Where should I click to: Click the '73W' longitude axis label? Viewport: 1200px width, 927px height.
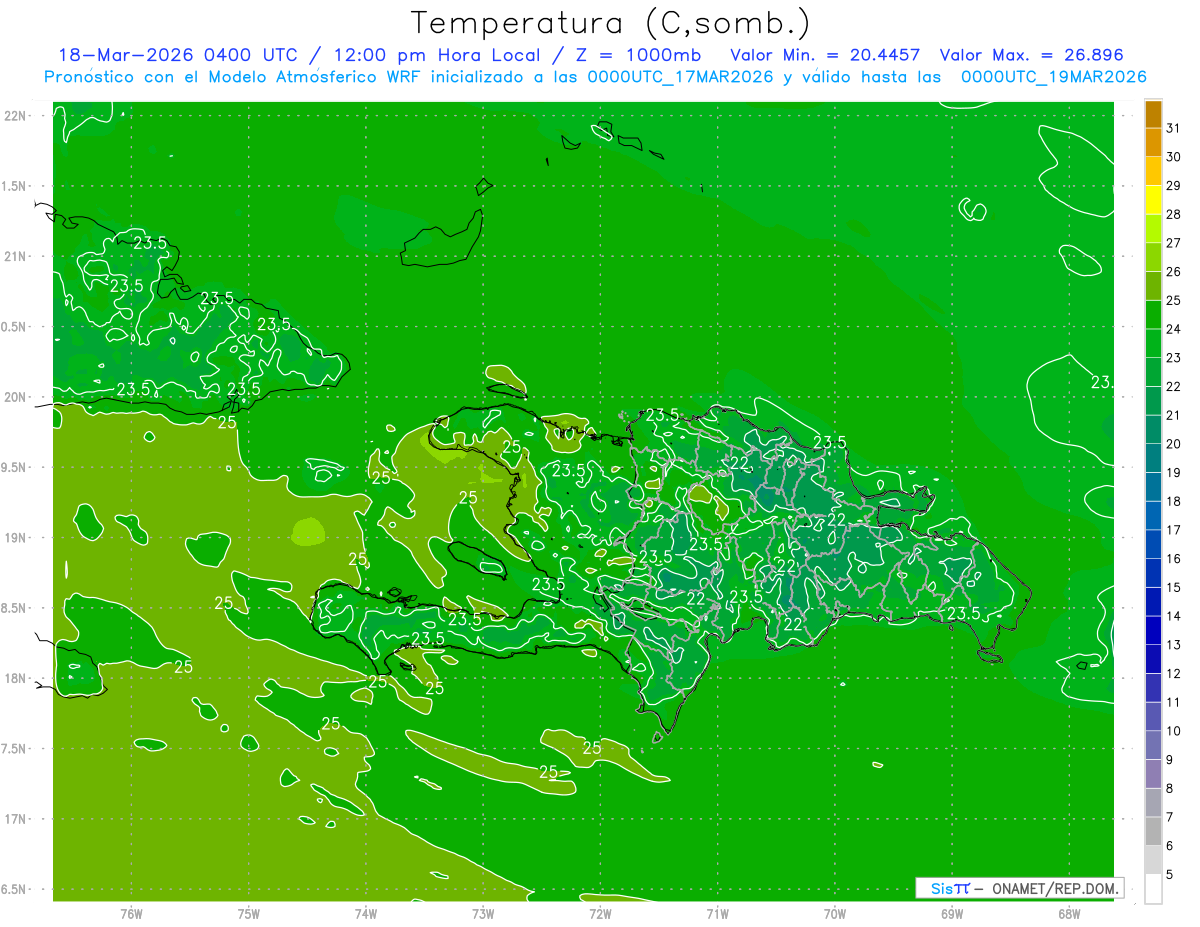(x=483, y=914)
